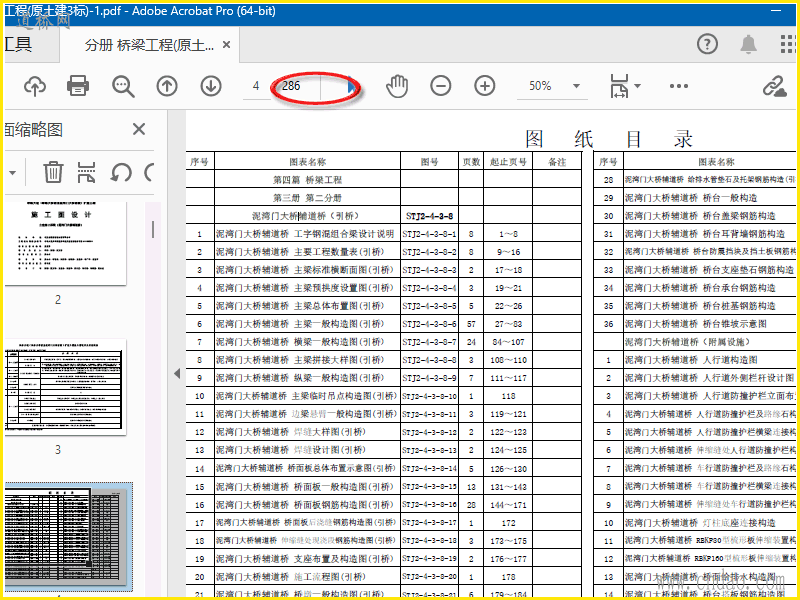800x600 pixels.
Task: Zoom out with the minus icon
Action: click(x=440, y=86)
